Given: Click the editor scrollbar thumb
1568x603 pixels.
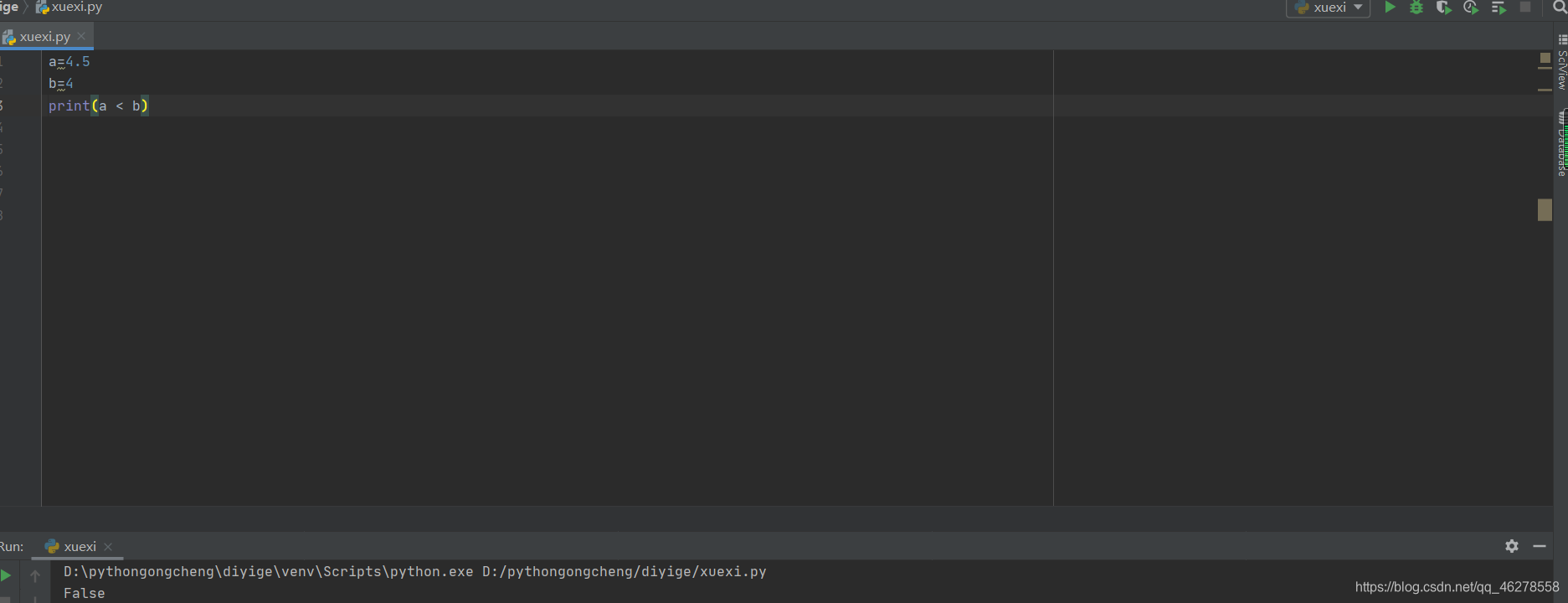Looking at the screenshot, I should pyautogui.click(x=1545, y=209).
